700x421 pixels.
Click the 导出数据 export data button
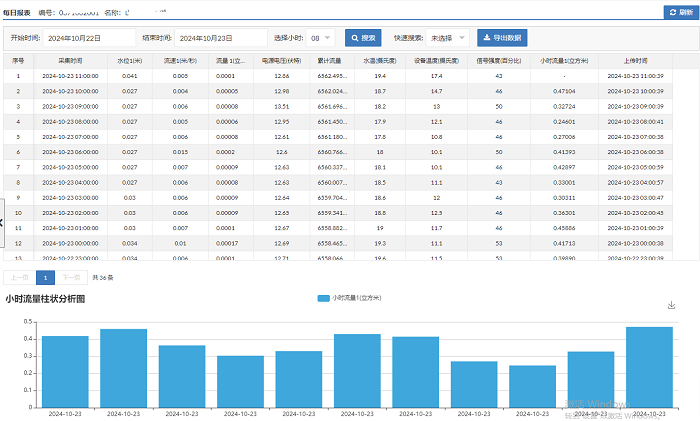502,38
